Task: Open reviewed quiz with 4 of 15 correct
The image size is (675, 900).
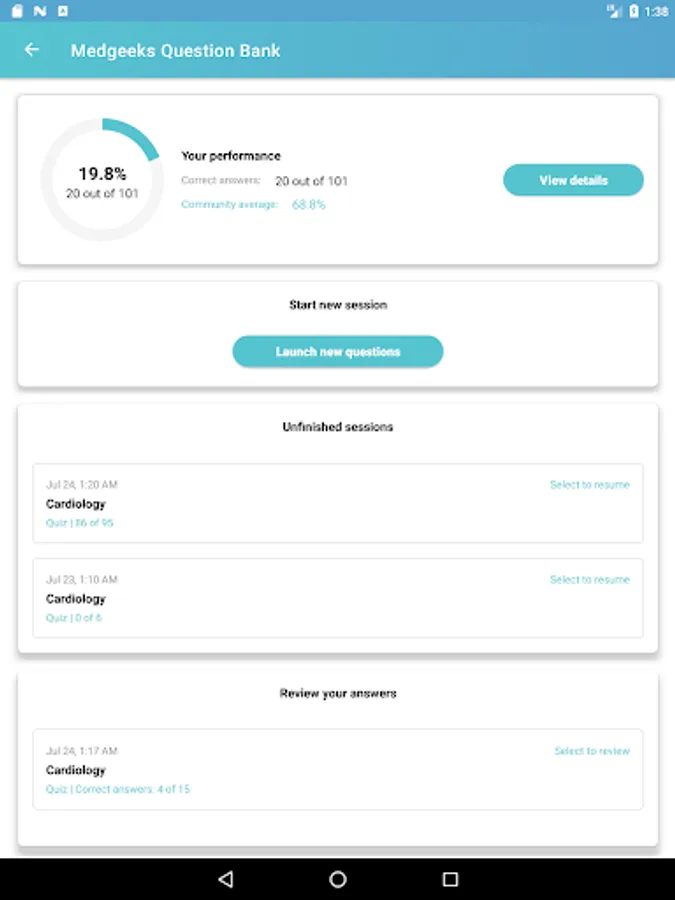Action: point(118,789)
